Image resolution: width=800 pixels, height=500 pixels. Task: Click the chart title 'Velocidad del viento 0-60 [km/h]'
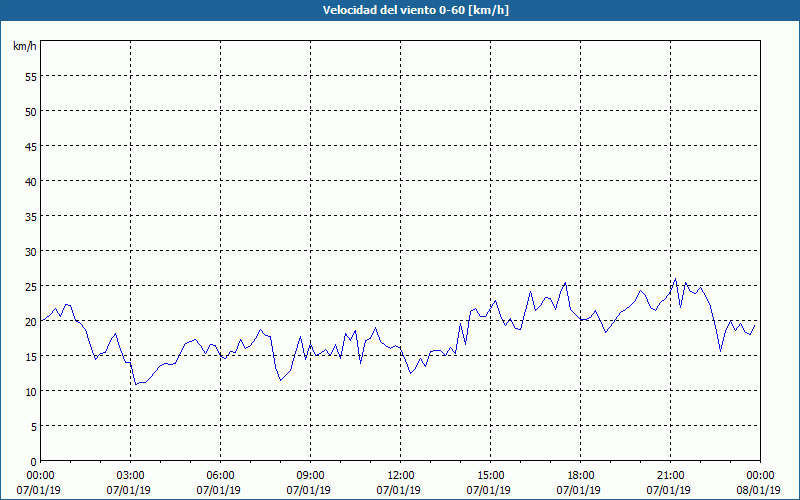tap(415, 10)
